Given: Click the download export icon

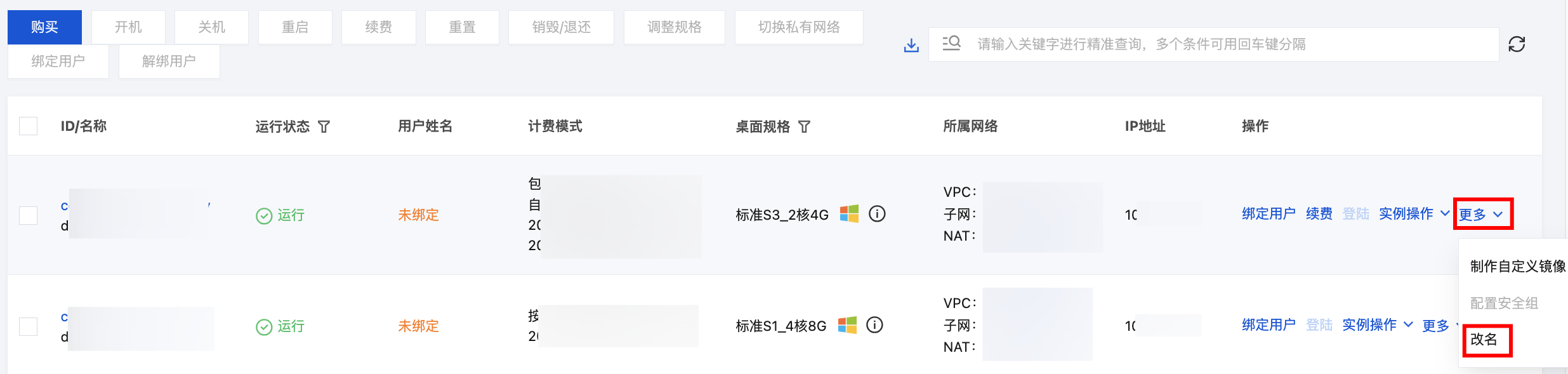Looking at the screenshot, I should tap(911, 45).
